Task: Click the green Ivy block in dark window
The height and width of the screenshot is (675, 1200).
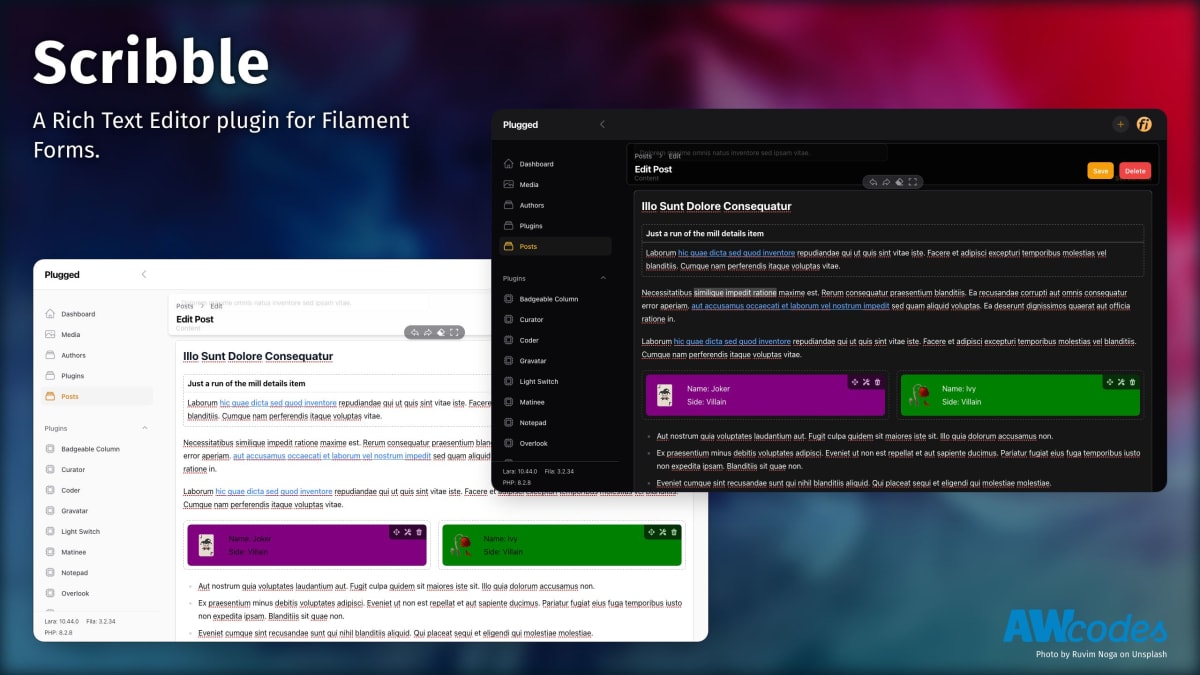Action: [x=1020, y=395]
